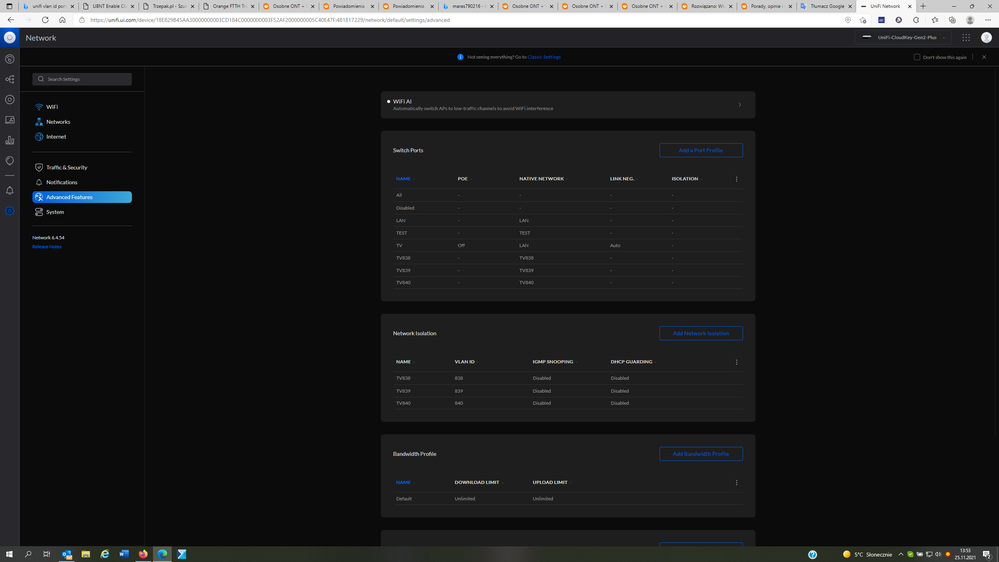Click Add Network Isolation button
This screenshot has width=999, height=562.
(700, 333)
